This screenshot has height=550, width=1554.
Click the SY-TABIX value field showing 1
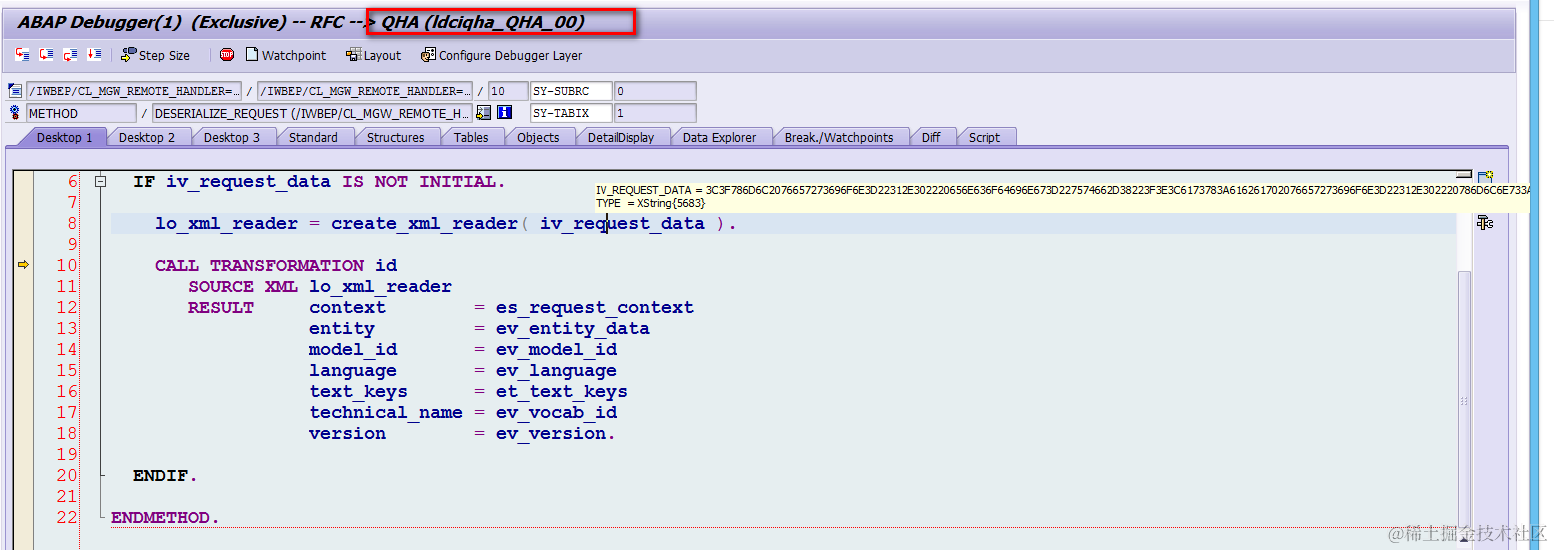655,113
